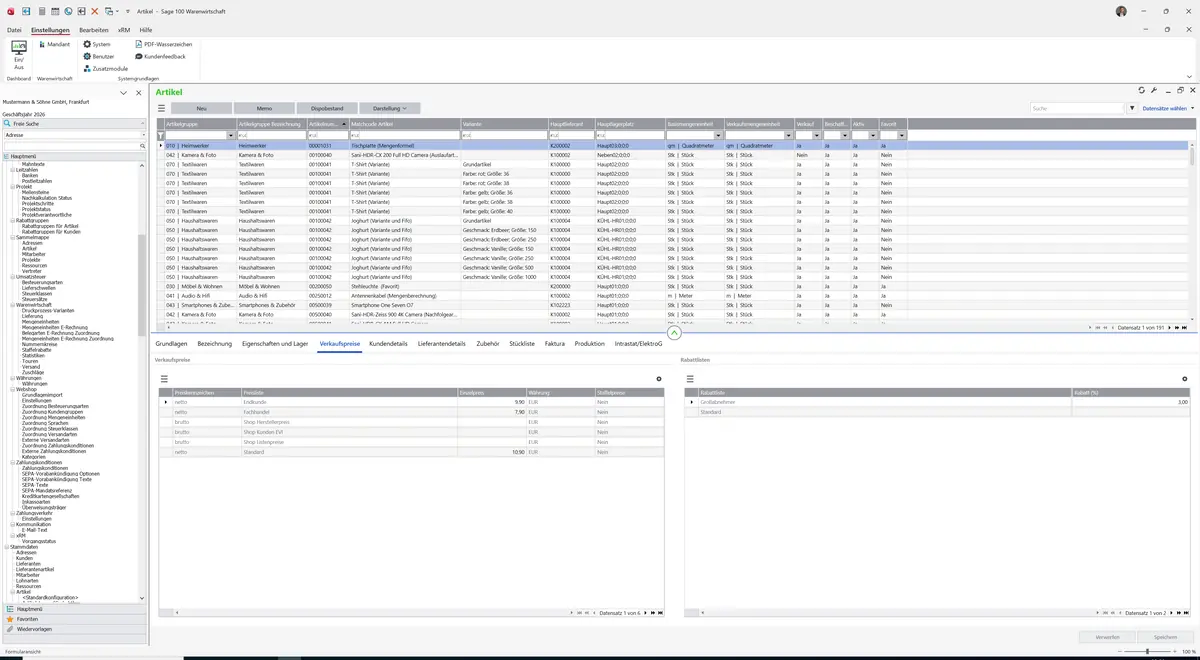The height and width of the screenshot is (660, 1200).
Task: Open the xRM ribbon tab
Action: click(124, 30)
